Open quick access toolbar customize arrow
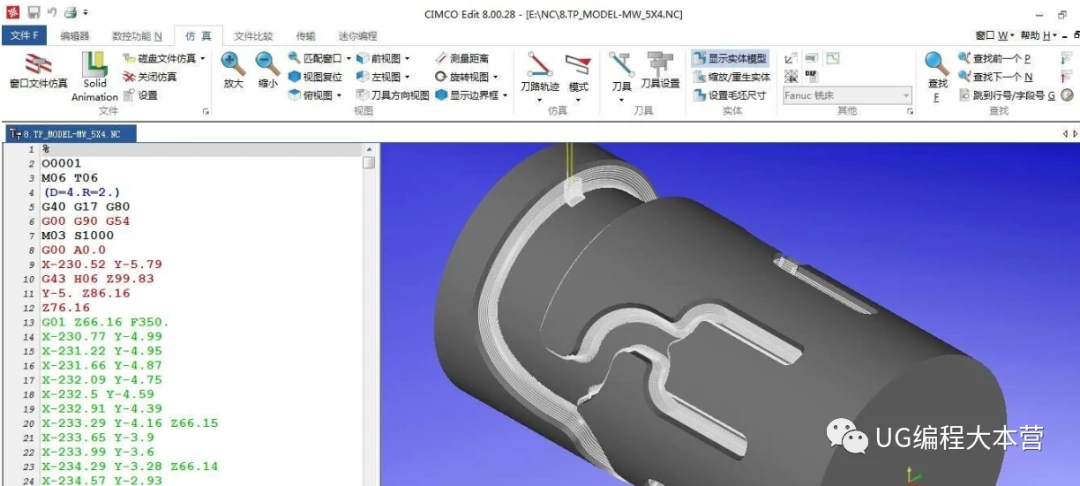This screenshot has height=486, width=1080. pyautogui.click(x=85, y=12)
